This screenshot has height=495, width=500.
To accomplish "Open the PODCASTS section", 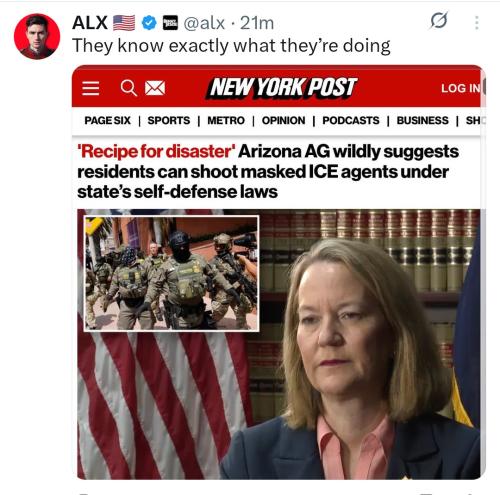I will click(351, 120).
